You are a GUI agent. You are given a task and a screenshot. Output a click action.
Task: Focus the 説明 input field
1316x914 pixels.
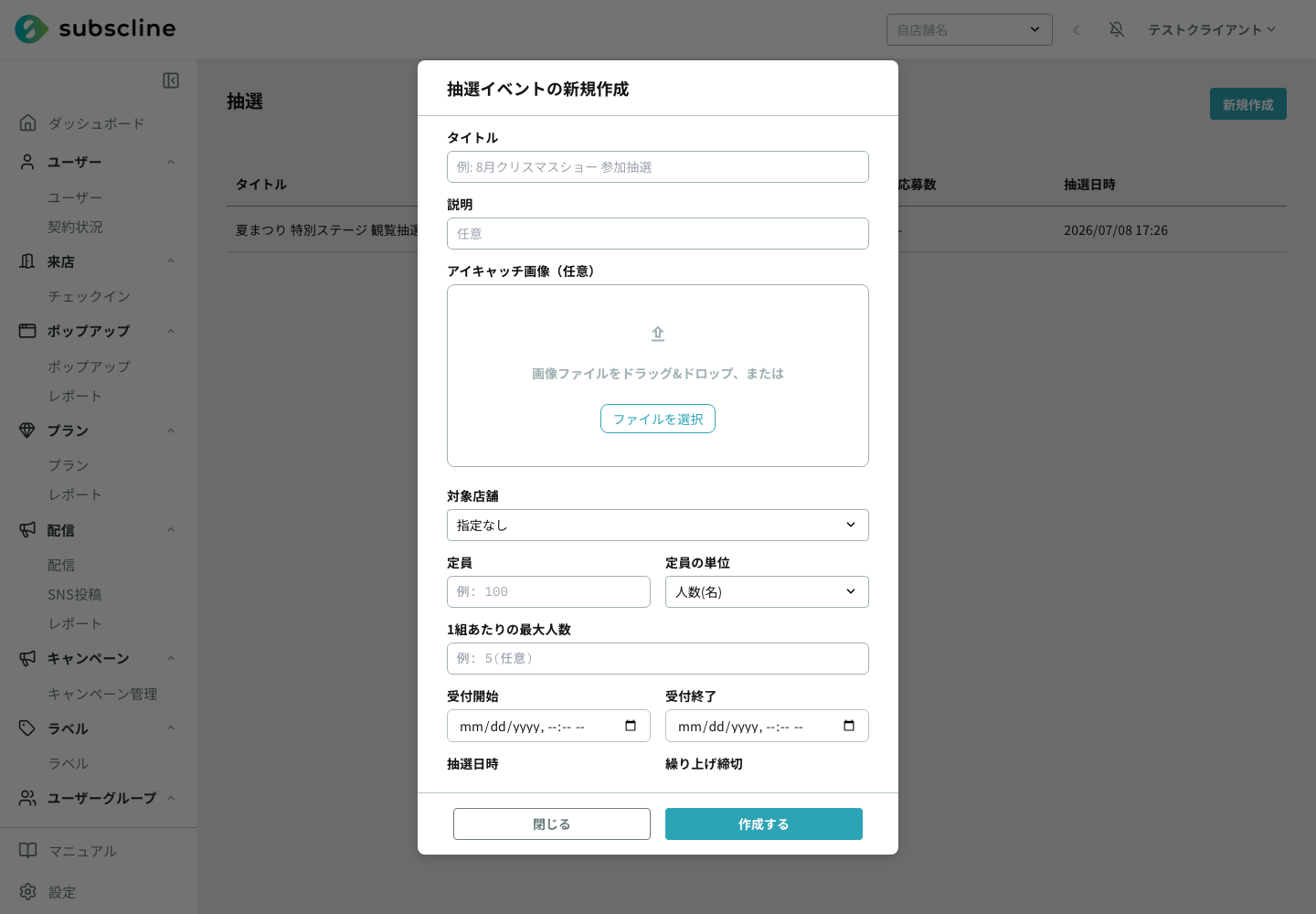(x=658, y=233)
